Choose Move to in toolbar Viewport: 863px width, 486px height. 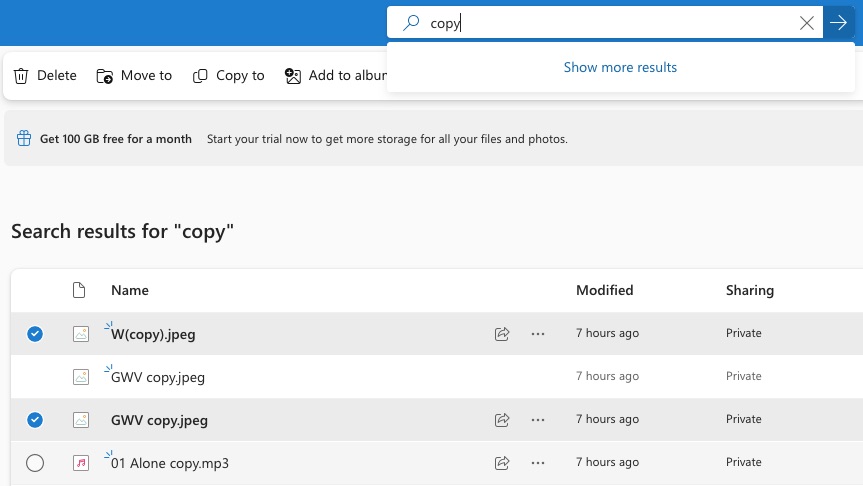(x=134, y=75)
